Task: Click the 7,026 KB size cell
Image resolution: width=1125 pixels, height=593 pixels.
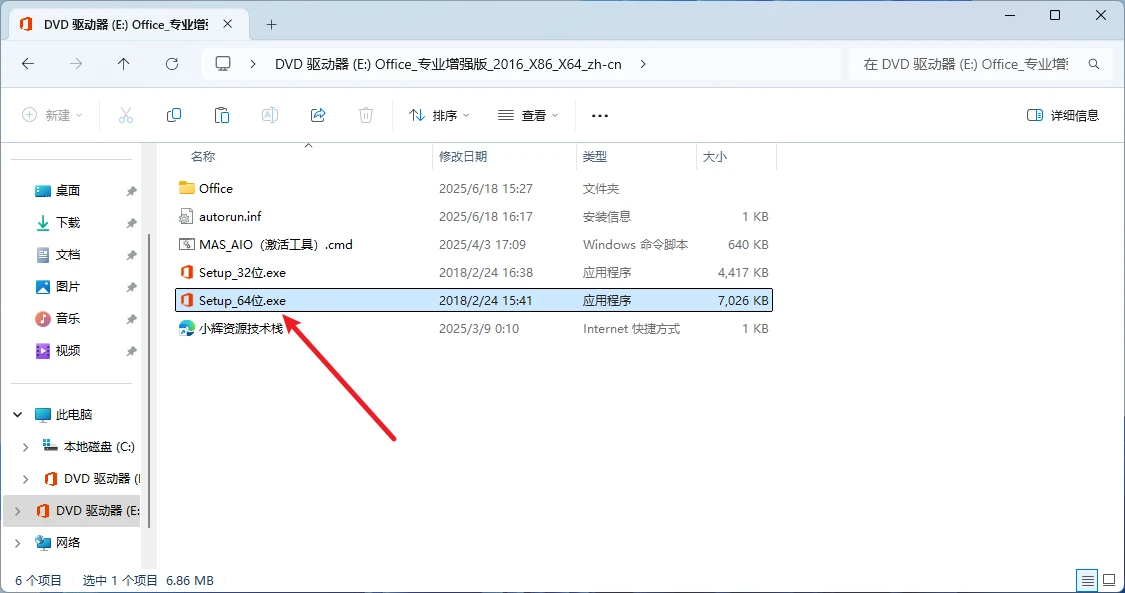Action: click(x=743, y=300)
